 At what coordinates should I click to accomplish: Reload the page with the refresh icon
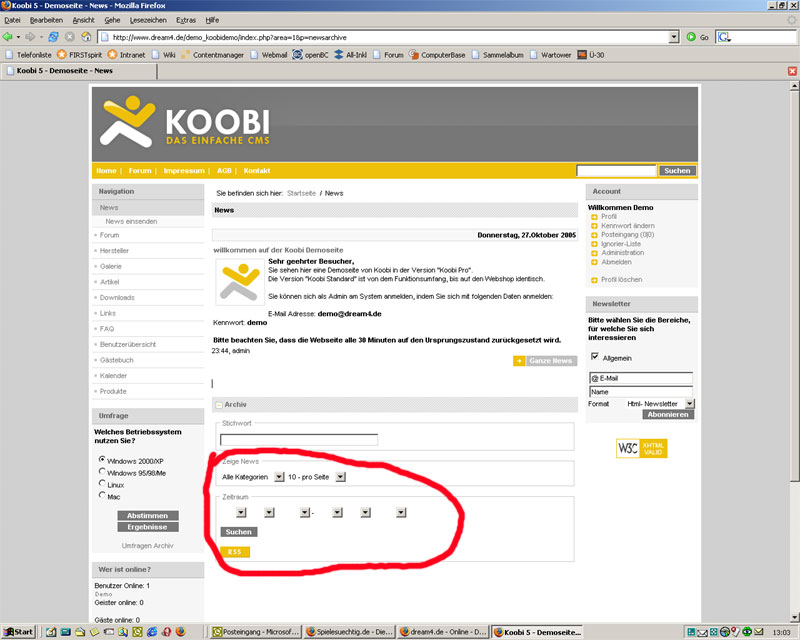[53, 37]
